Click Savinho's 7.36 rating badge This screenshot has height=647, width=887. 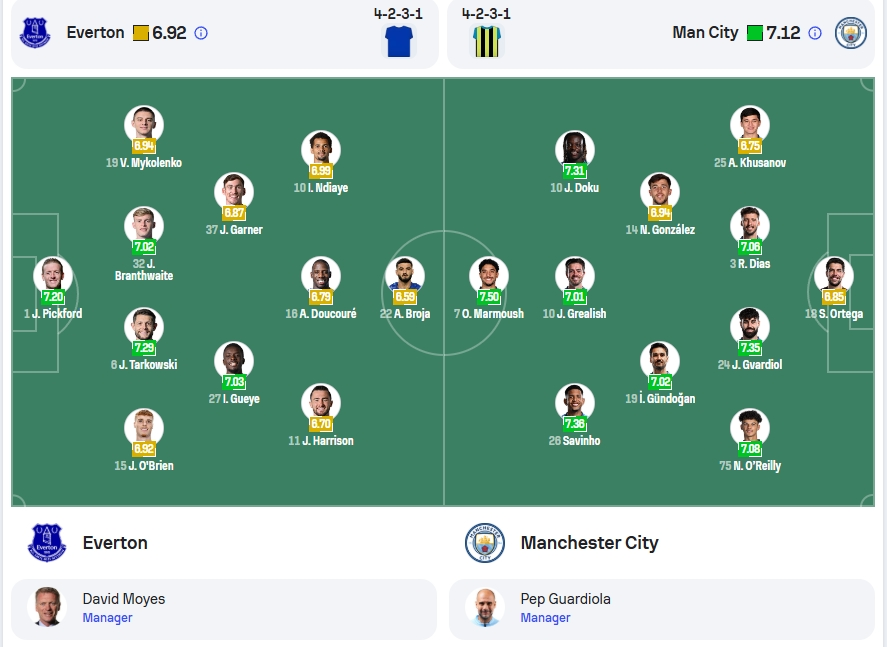[x=575, y=424]
